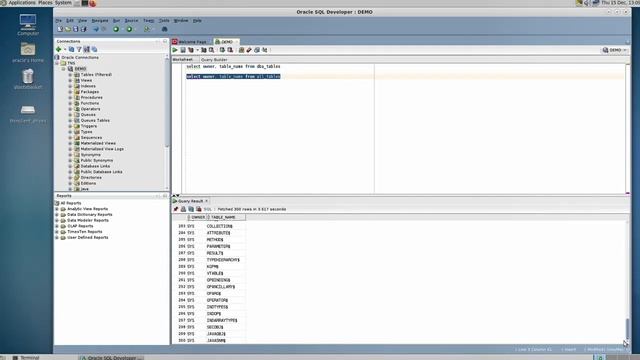Image resolution: width=640 pixels, height=360 pixels.
Task: Click the Save All icon in the main toolbar
Action: tap(84, 29)
